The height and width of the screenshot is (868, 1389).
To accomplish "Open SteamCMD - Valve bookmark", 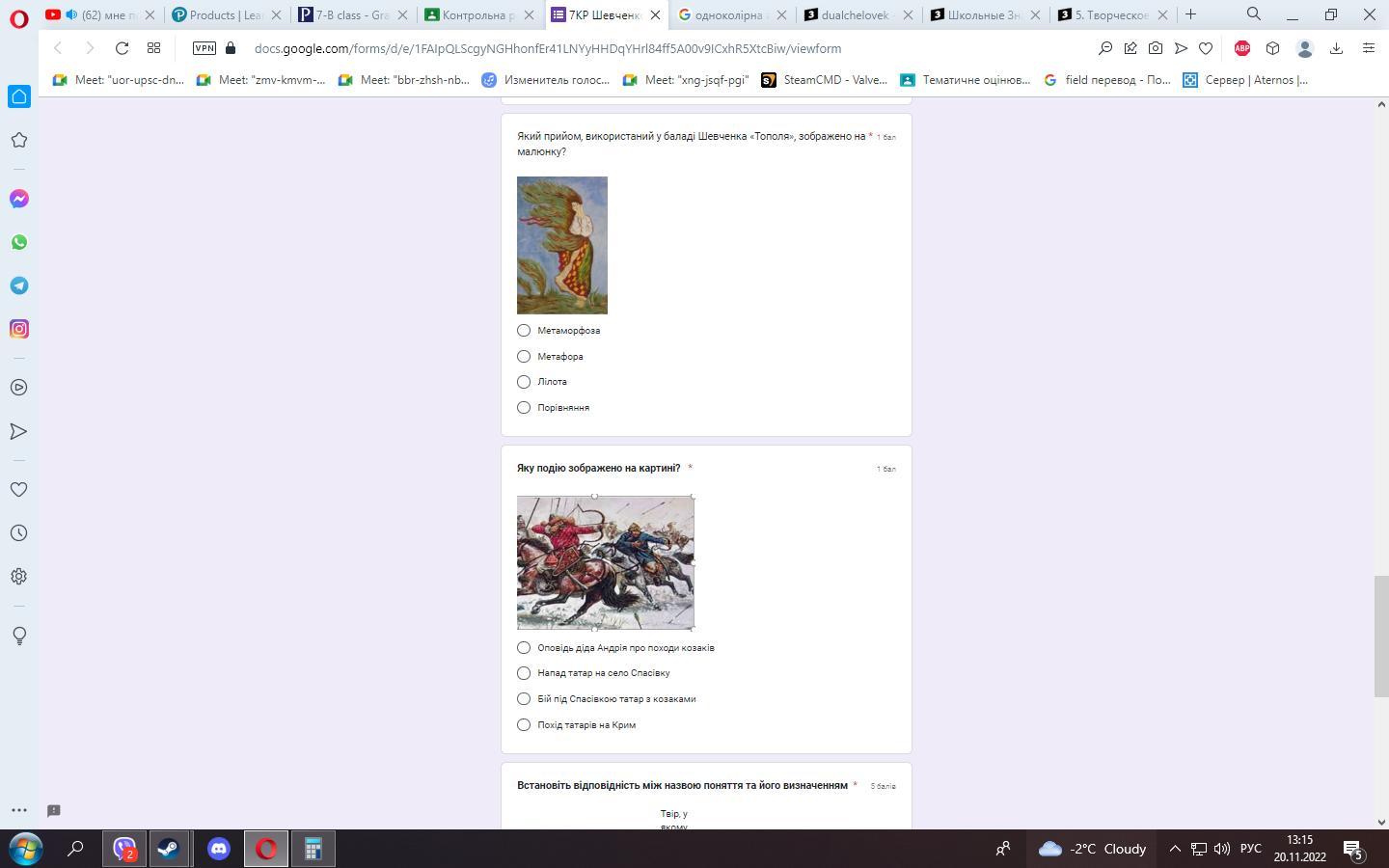I will [x=824, y=80].
